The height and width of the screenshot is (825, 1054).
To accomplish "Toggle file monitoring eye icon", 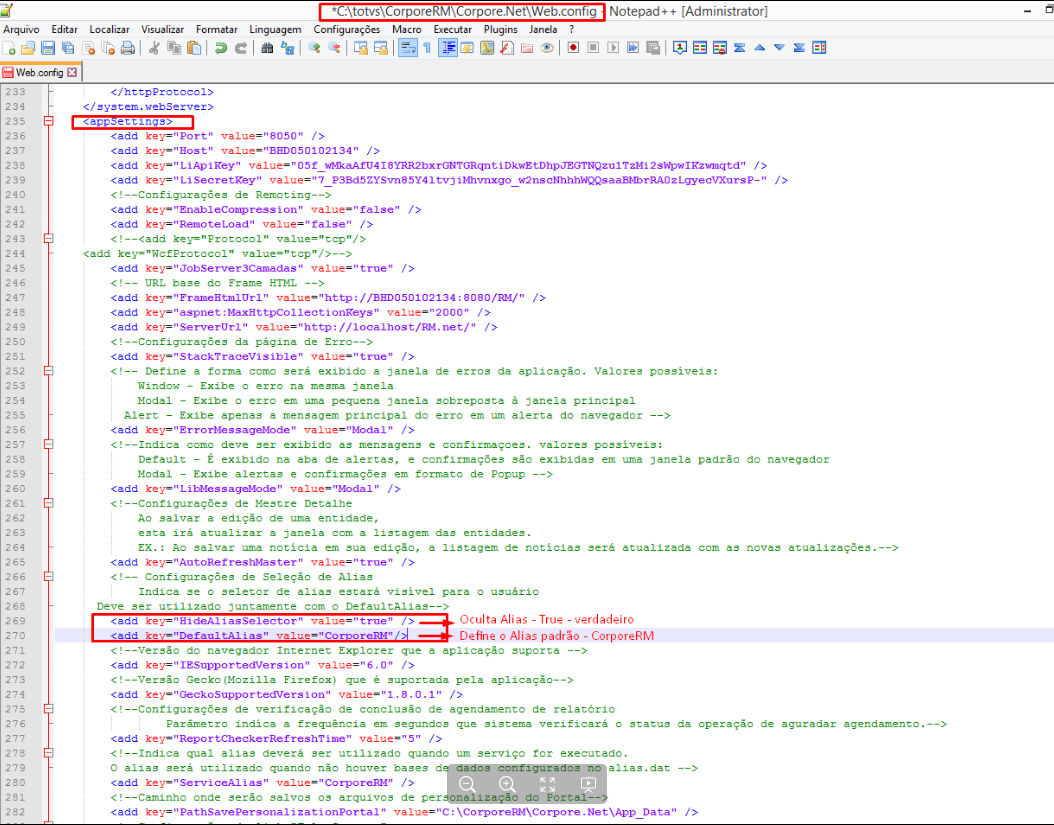I will tap(546, 48).
